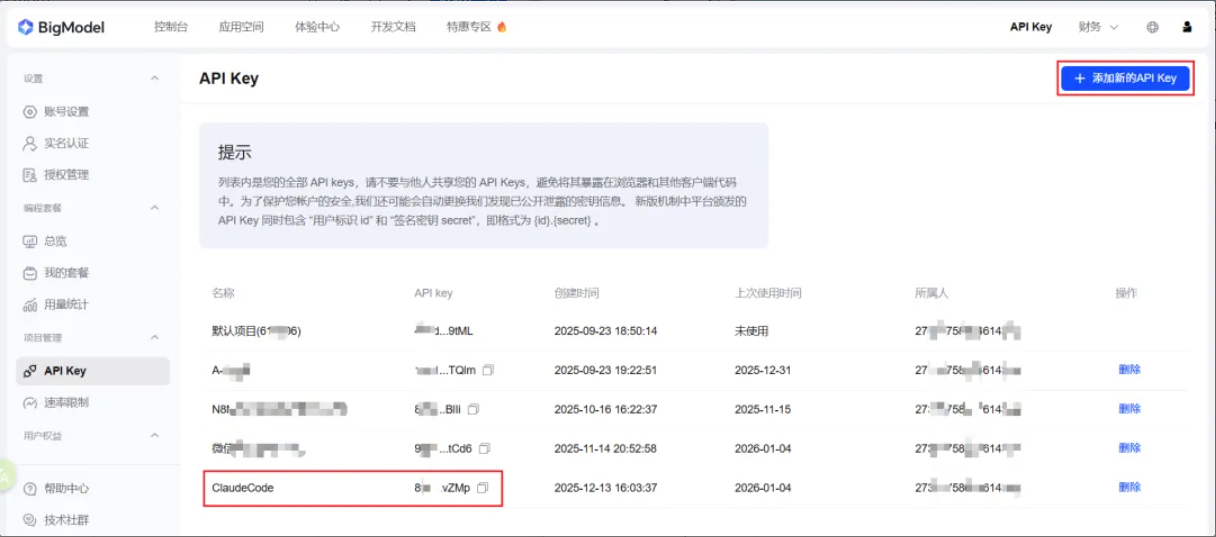Click the globe language icon
The image size is (1216, 537).
point(1152,27)
